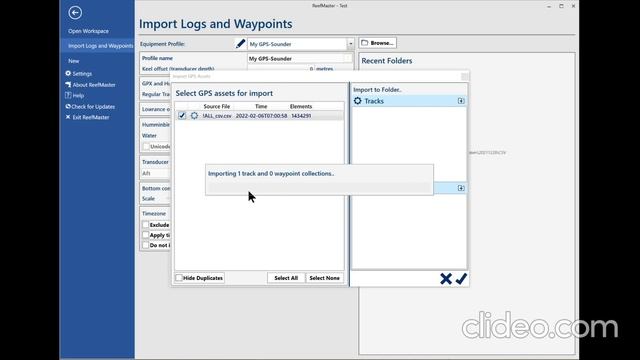640x360 pixels.
Task: Add a subfolder with Tracks plus icon
Action: (x=461, y=101)
